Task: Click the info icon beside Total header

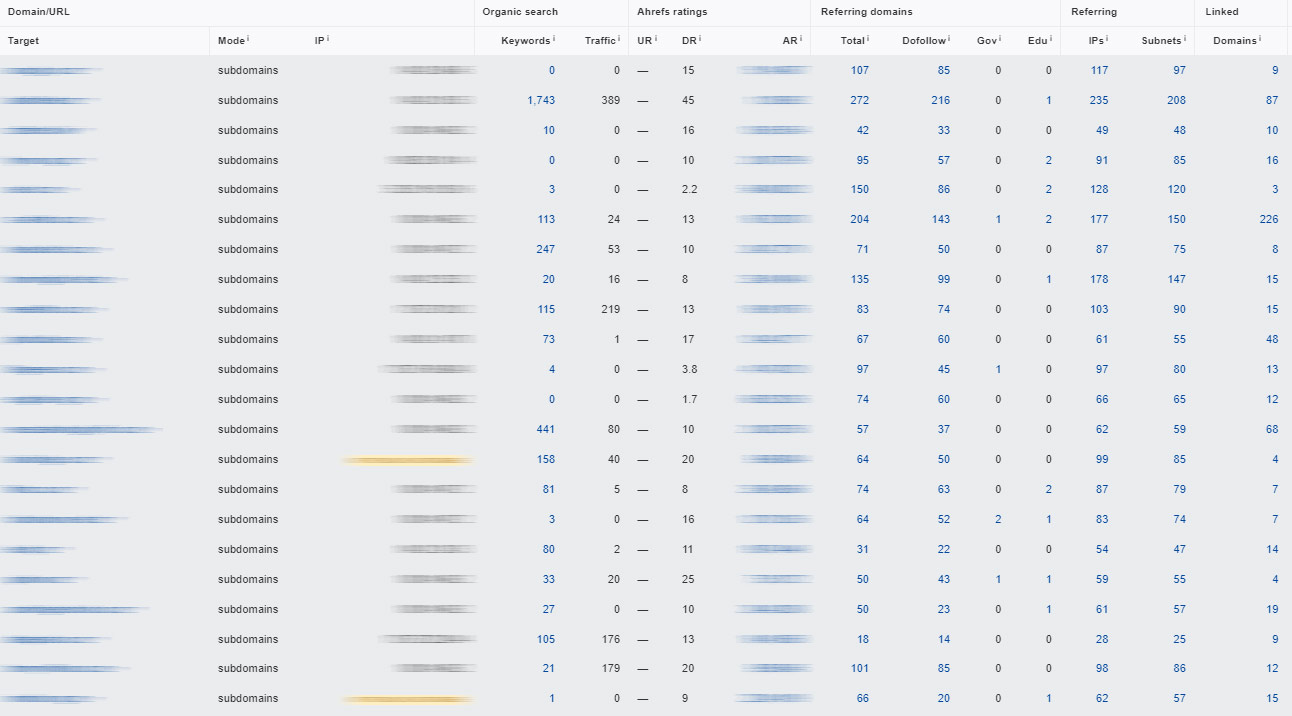Action: 868,39
